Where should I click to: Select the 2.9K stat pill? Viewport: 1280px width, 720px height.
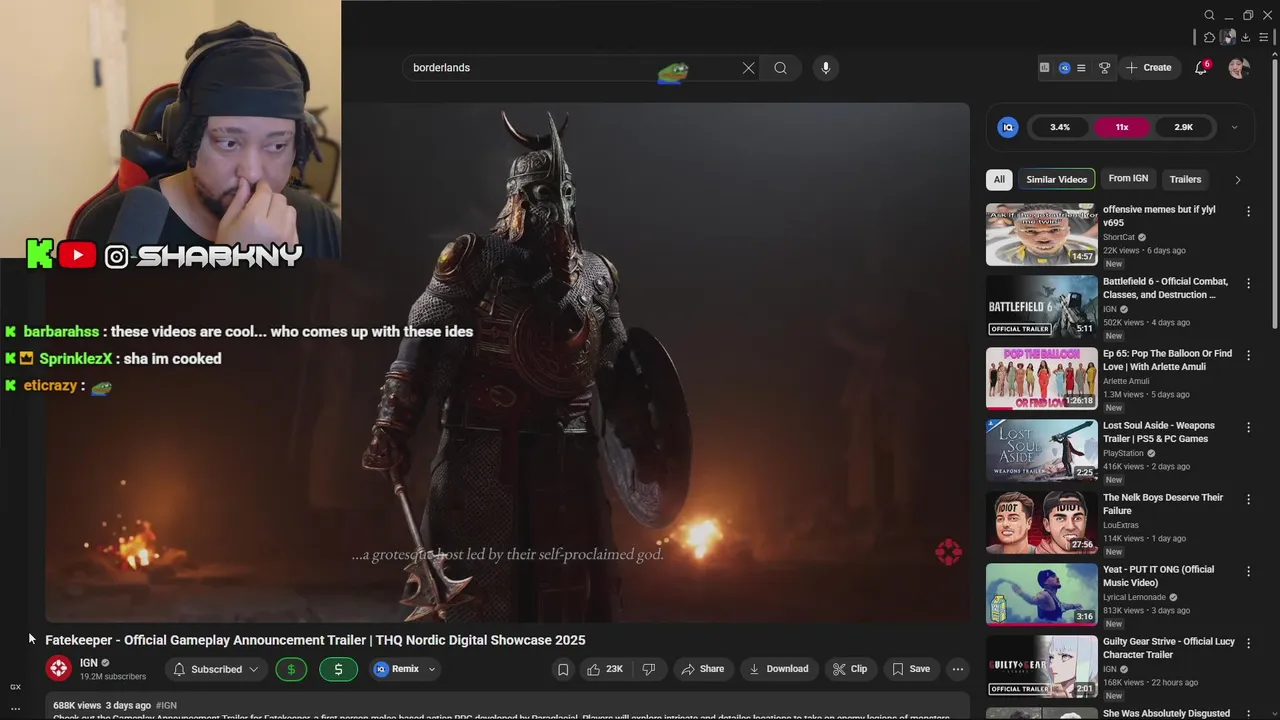click(x=1184, y=127)
